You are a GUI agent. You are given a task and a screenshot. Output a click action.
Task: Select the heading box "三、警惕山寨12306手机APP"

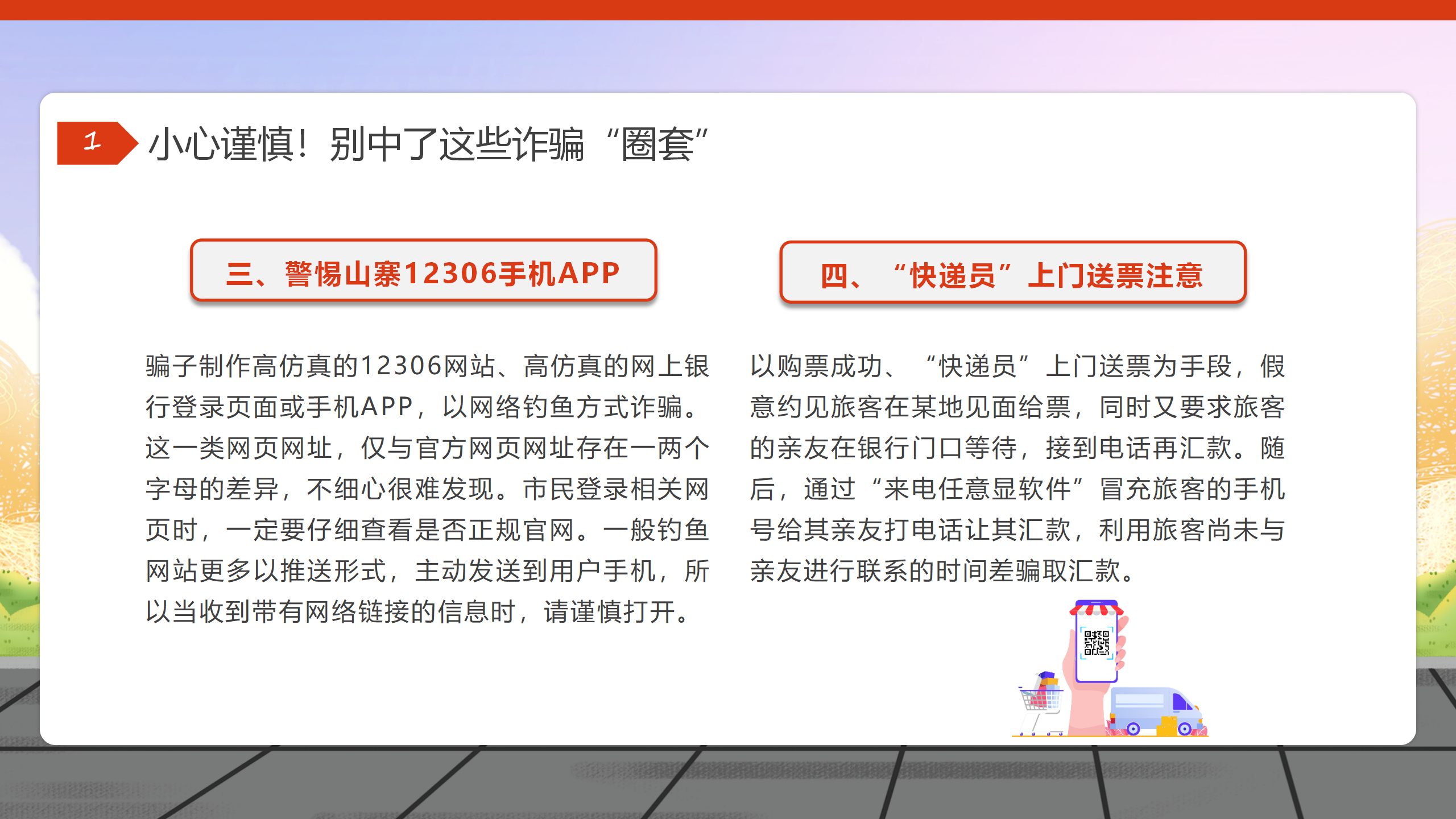423,271
